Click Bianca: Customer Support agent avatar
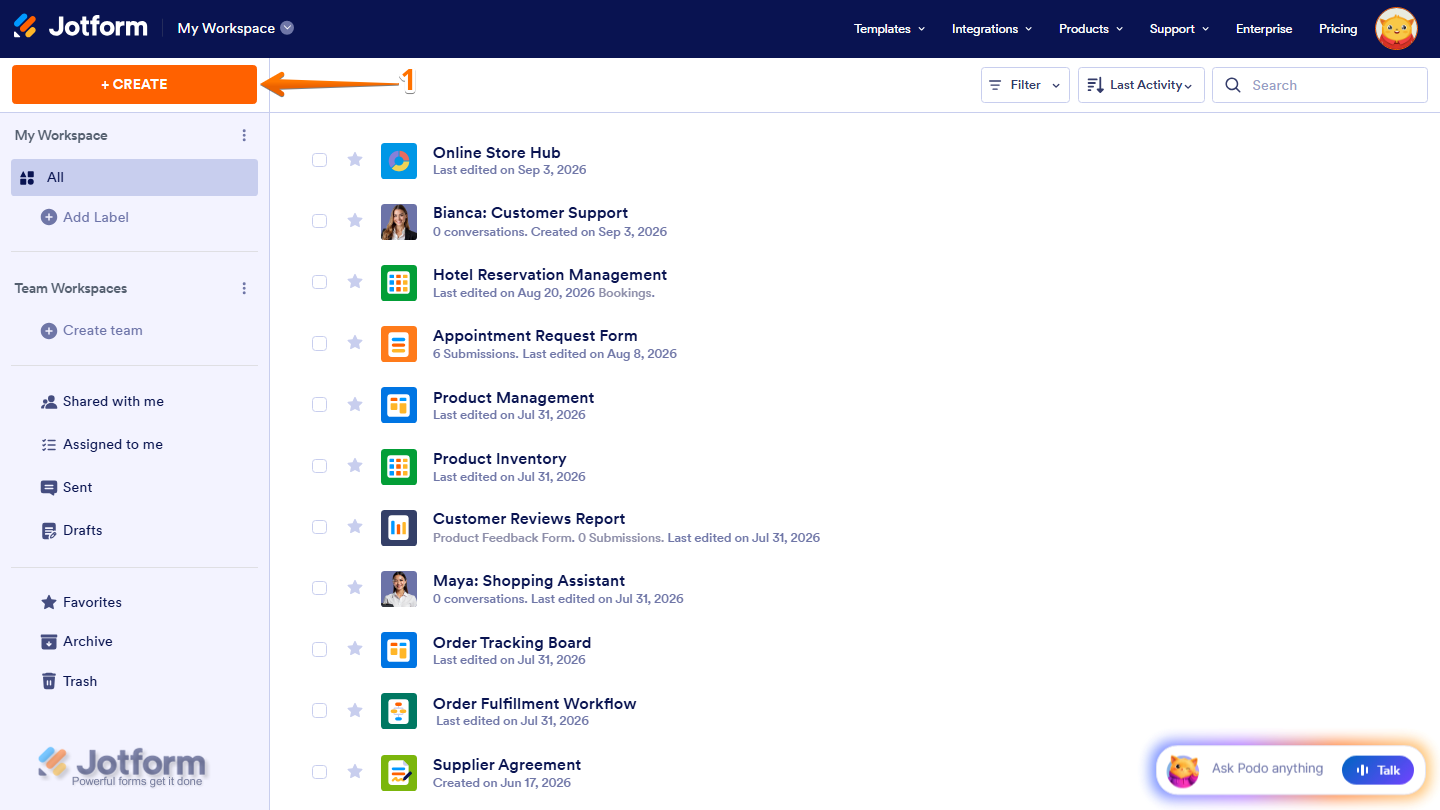 399,222
